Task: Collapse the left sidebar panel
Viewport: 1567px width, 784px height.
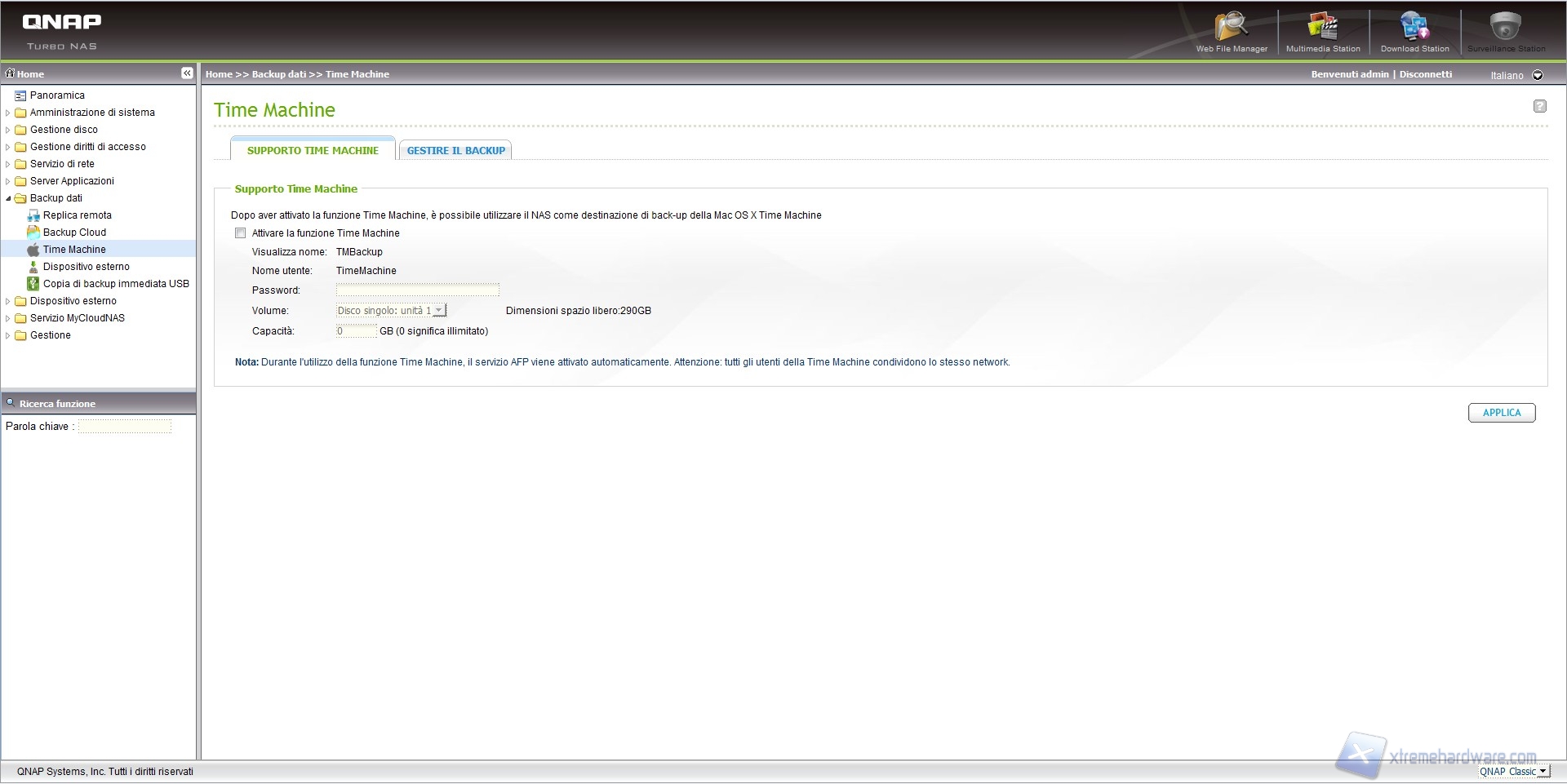Action: click(187, 73)
